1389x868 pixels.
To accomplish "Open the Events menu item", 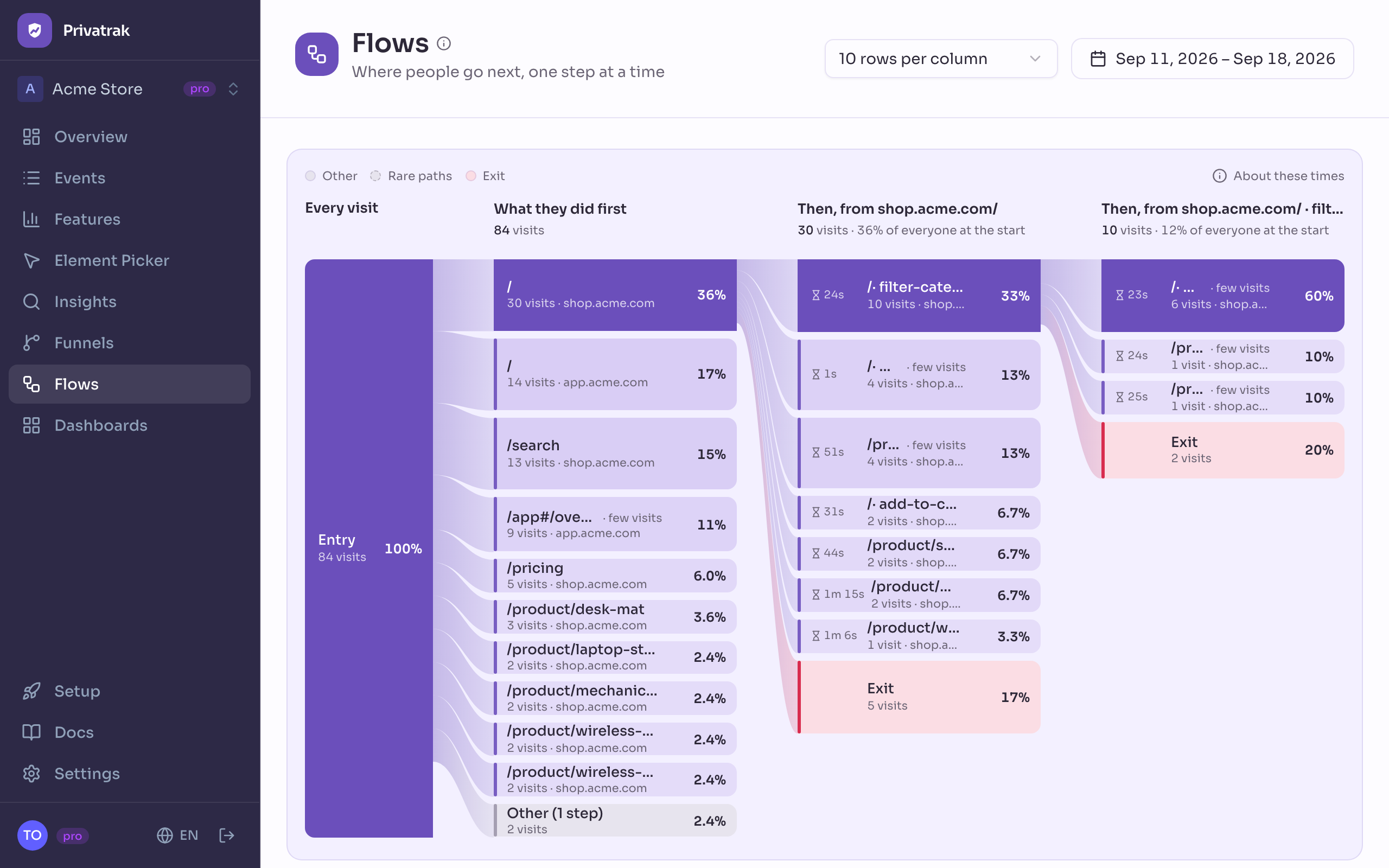I will point(130,178).
